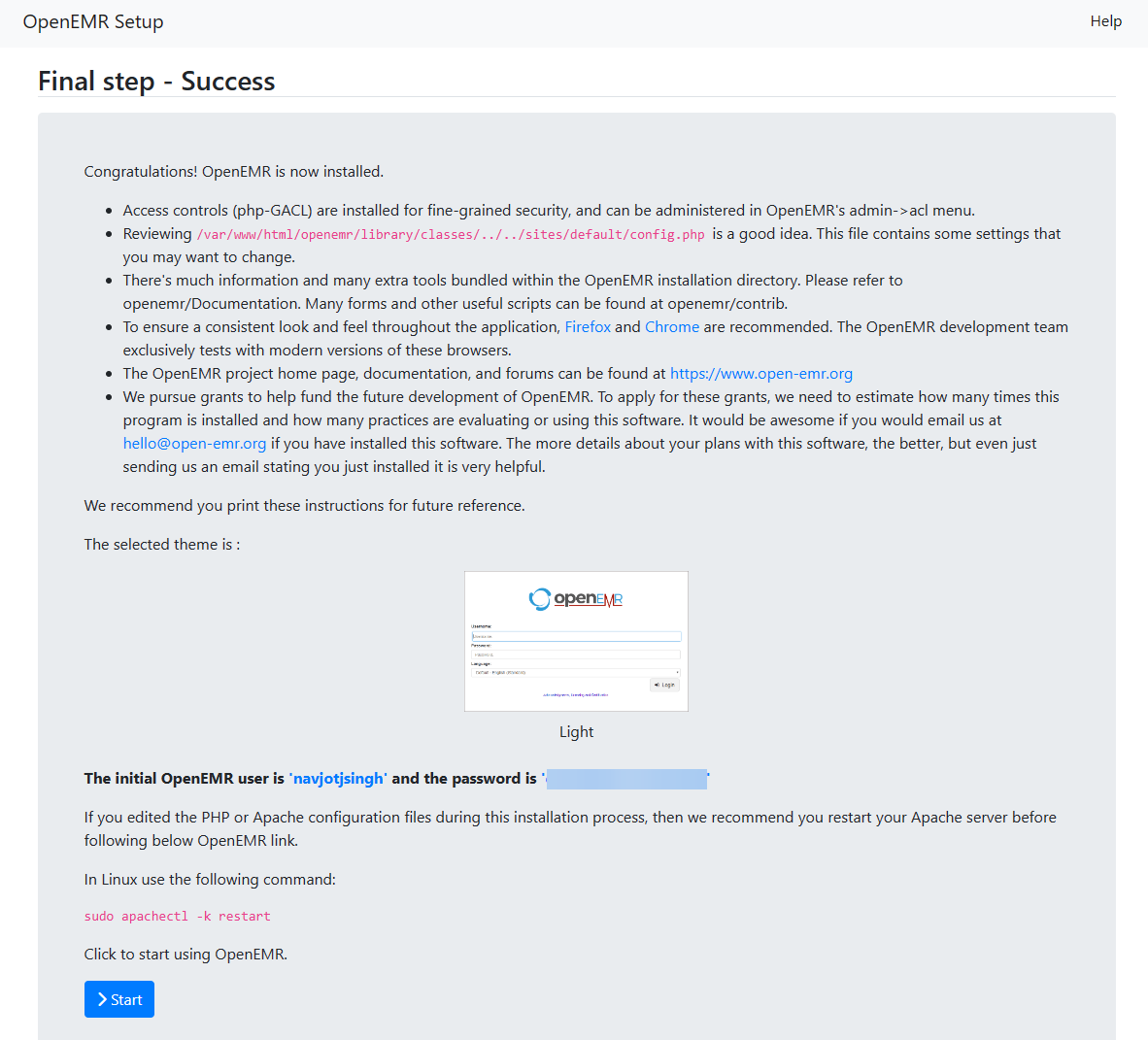Open the Firefox browser link
The image size is (1148, 1040).
click(588, 327)
